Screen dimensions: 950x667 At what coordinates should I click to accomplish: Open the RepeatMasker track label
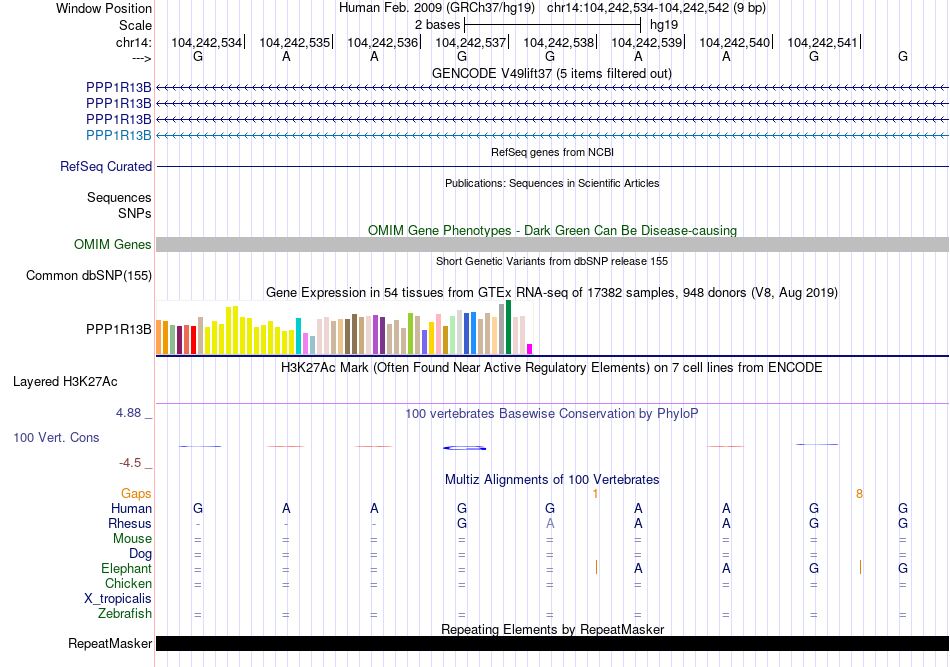[x=109, y=644]
